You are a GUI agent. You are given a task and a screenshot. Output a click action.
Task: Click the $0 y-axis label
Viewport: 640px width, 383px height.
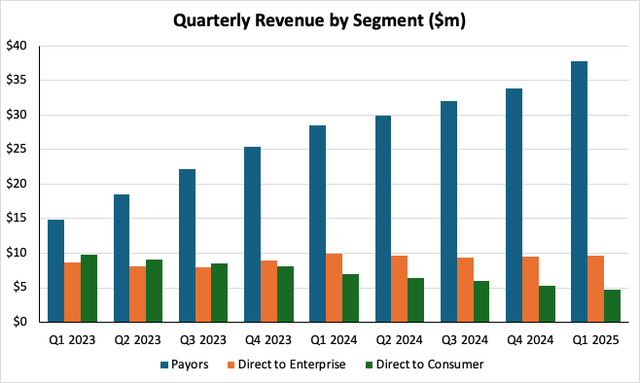point(20,322)
